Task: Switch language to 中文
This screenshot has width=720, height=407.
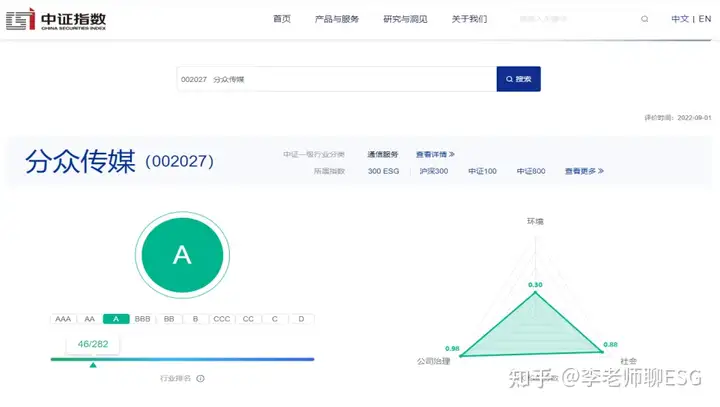Action: tap(680, 19)
